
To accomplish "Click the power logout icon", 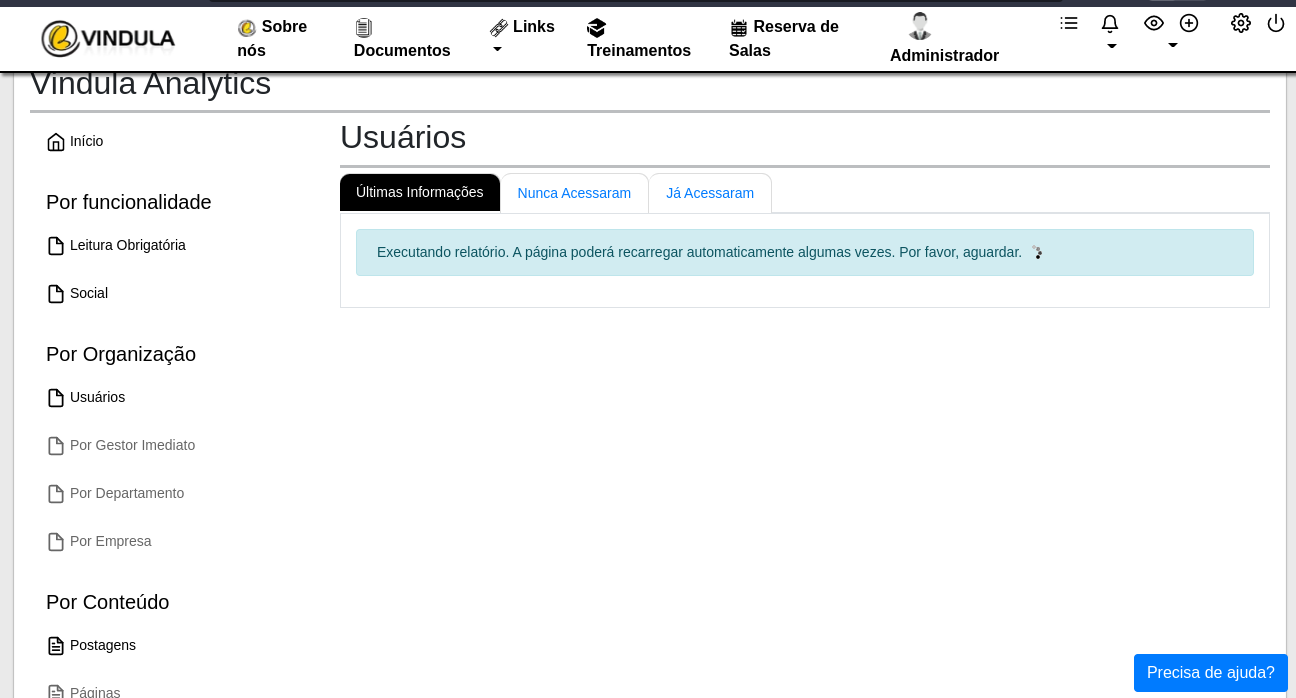I will click(1276, 23).
